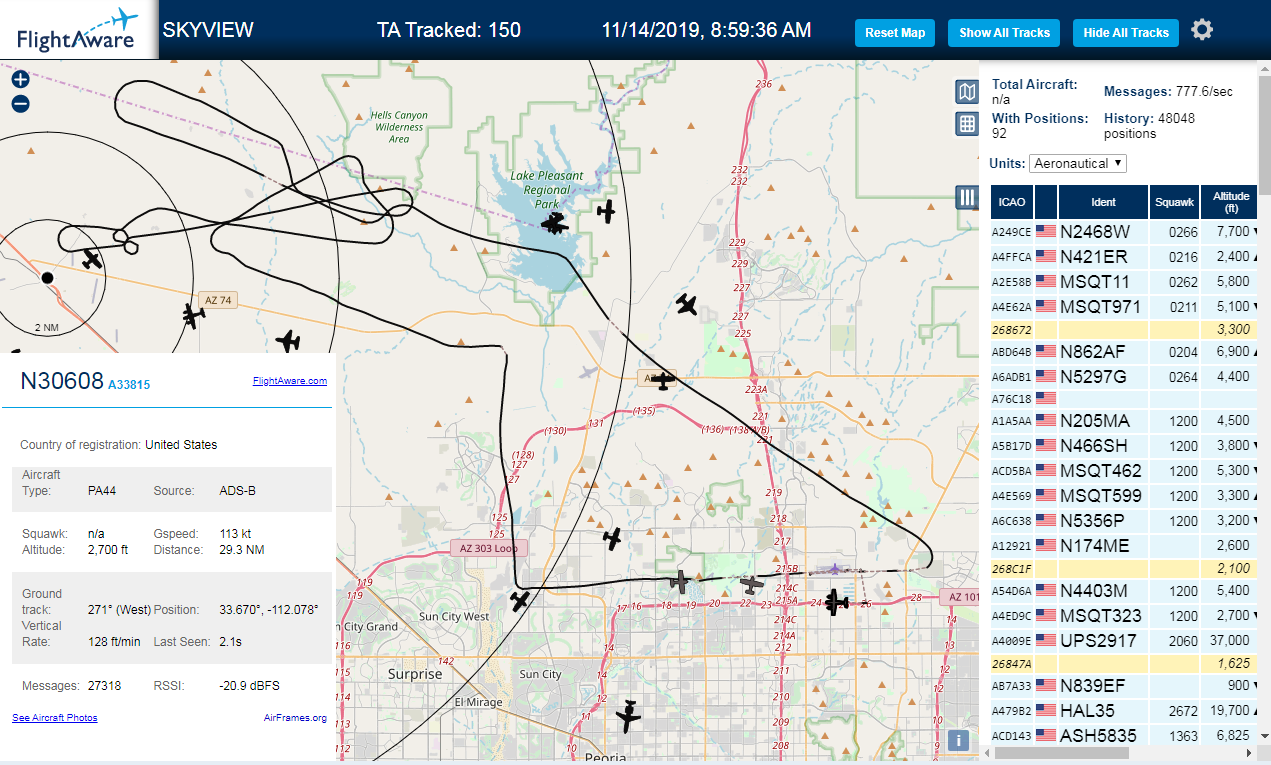
Task: Select the yellow 26847A row
Action: pos(1124,663)
